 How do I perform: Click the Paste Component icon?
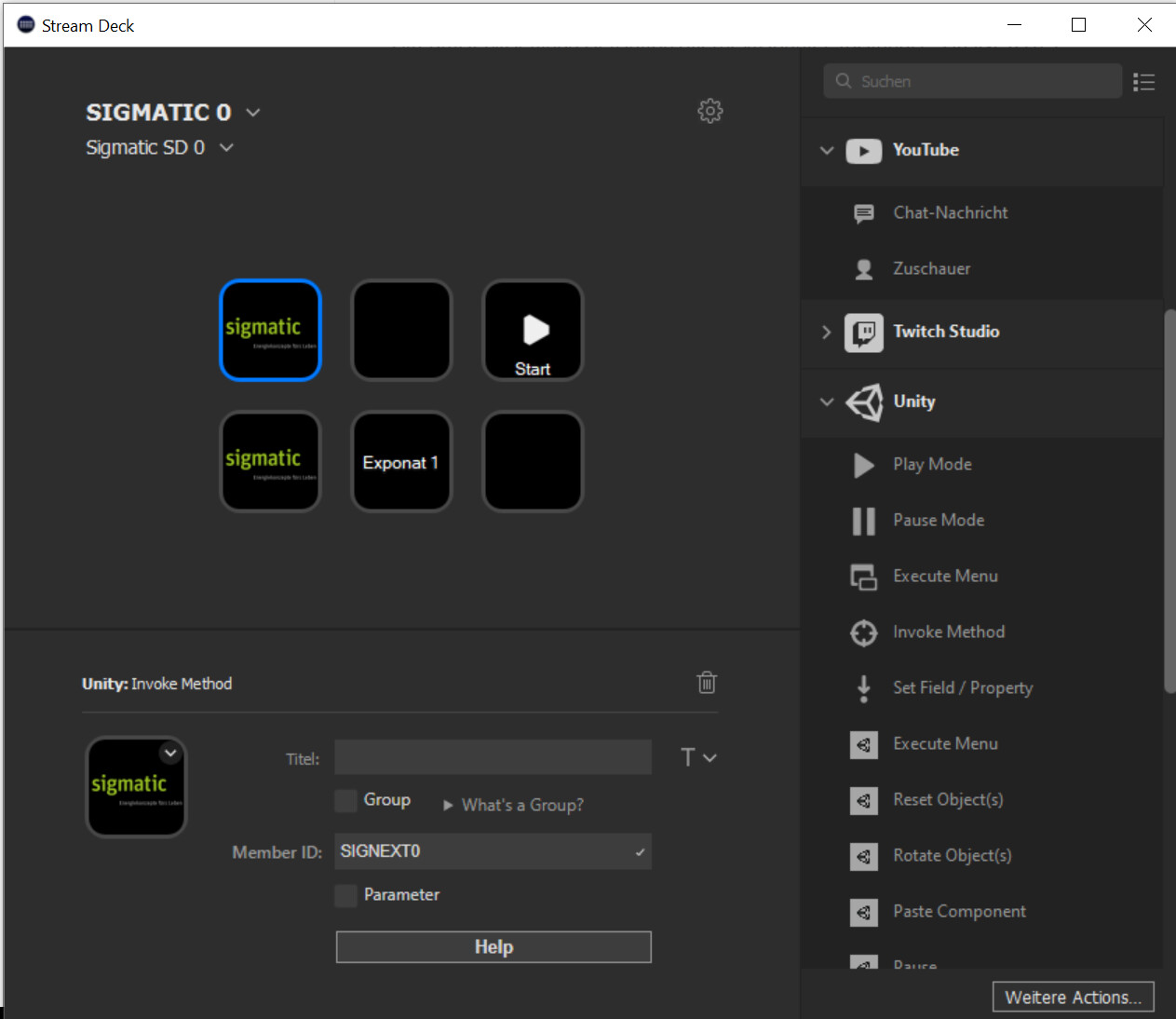tap(864, 912)
